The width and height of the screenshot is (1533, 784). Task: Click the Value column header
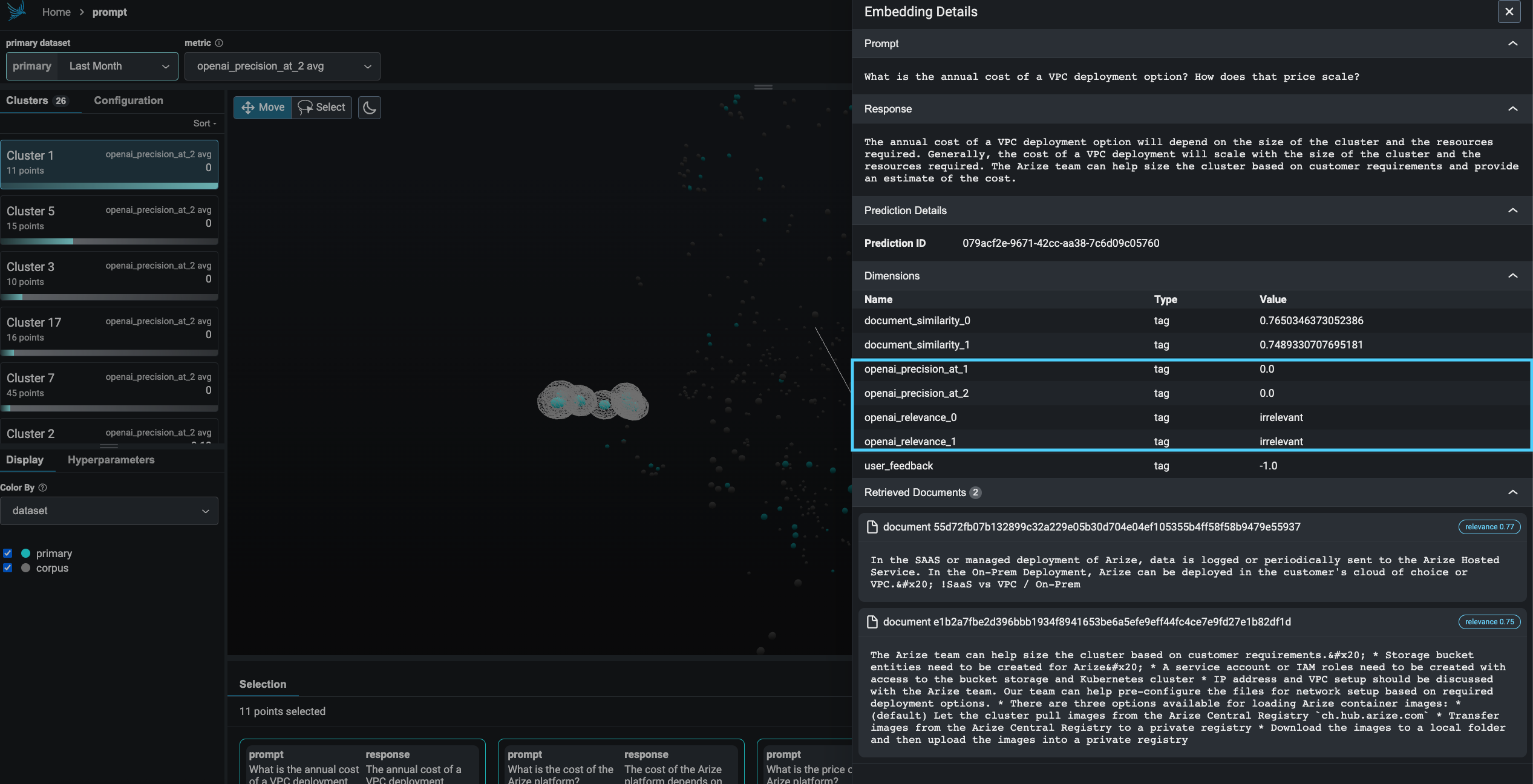point(1273,299)
